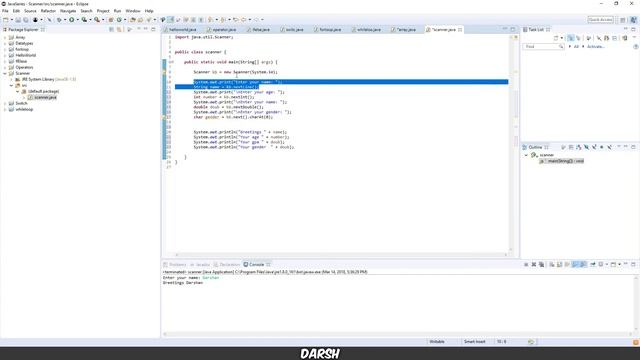Click Open Console icon in Console toolbar
Screen dimensions: 640x360
(x=613, y=264)
